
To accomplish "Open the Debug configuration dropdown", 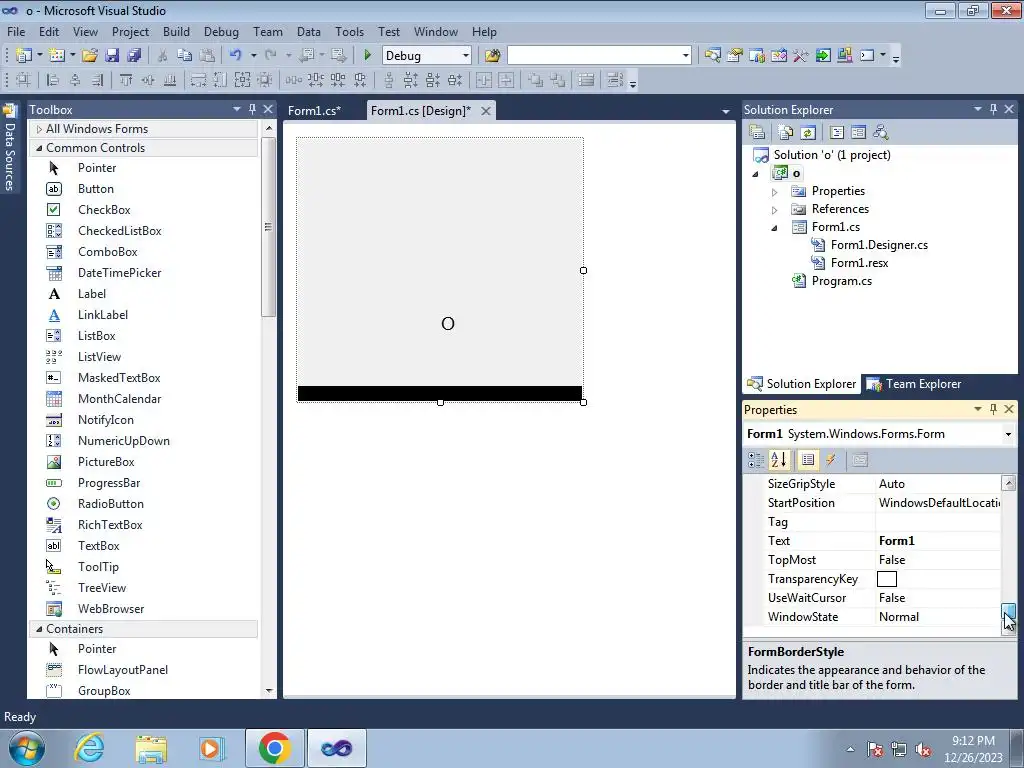I will 466,56.
